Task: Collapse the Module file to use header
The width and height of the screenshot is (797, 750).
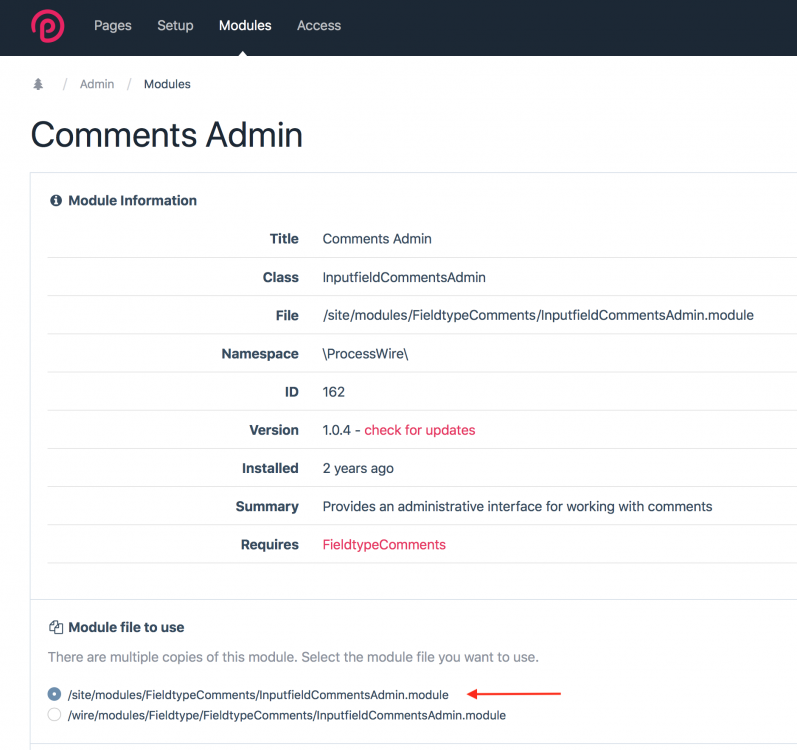Action: pyautogui.click(x=127, y=628)
